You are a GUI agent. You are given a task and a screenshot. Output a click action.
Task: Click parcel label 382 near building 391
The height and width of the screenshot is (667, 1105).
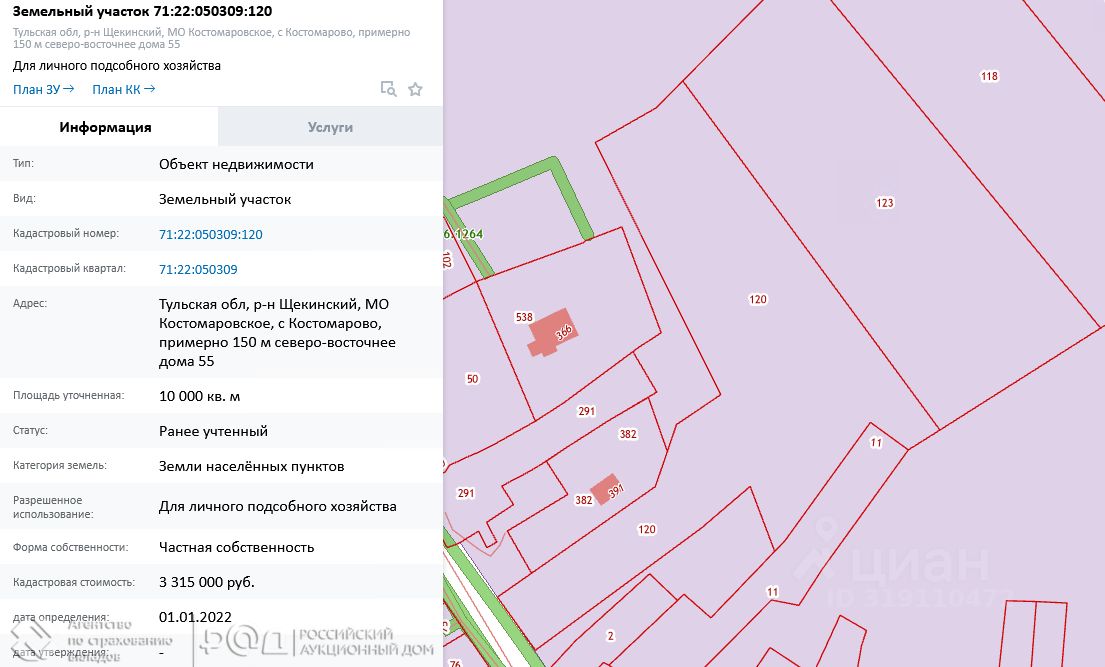click(584, 500)
